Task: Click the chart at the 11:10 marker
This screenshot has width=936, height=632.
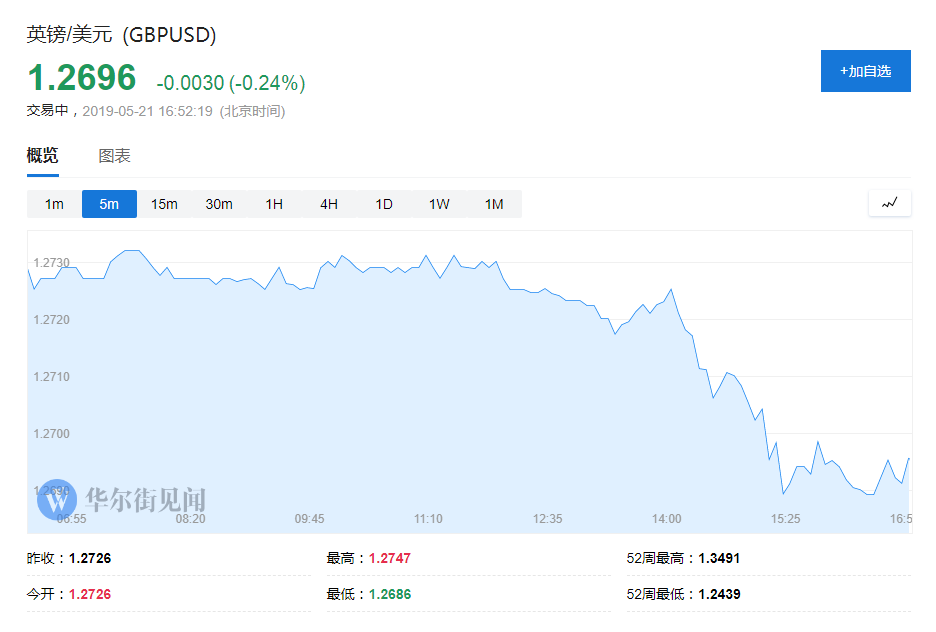Action: pos(428,519)
